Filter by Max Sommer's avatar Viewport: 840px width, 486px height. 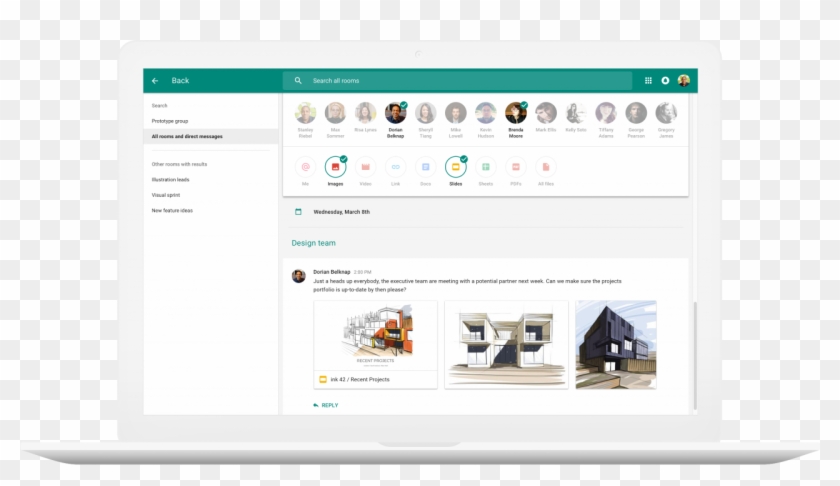coord(335,113)
